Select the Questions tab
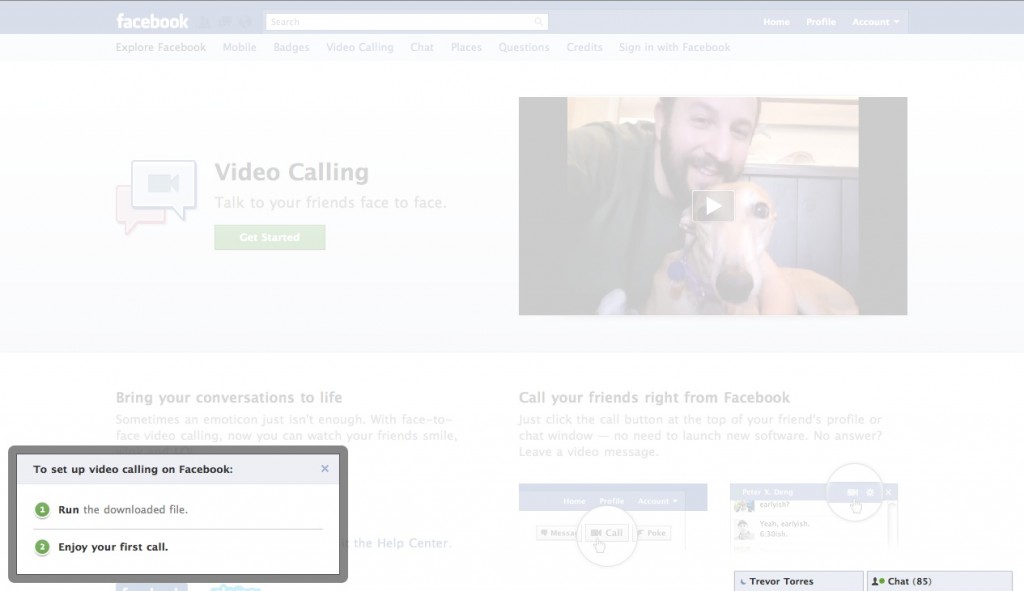This screenshot has height=591, width=1024. point(524,47)
